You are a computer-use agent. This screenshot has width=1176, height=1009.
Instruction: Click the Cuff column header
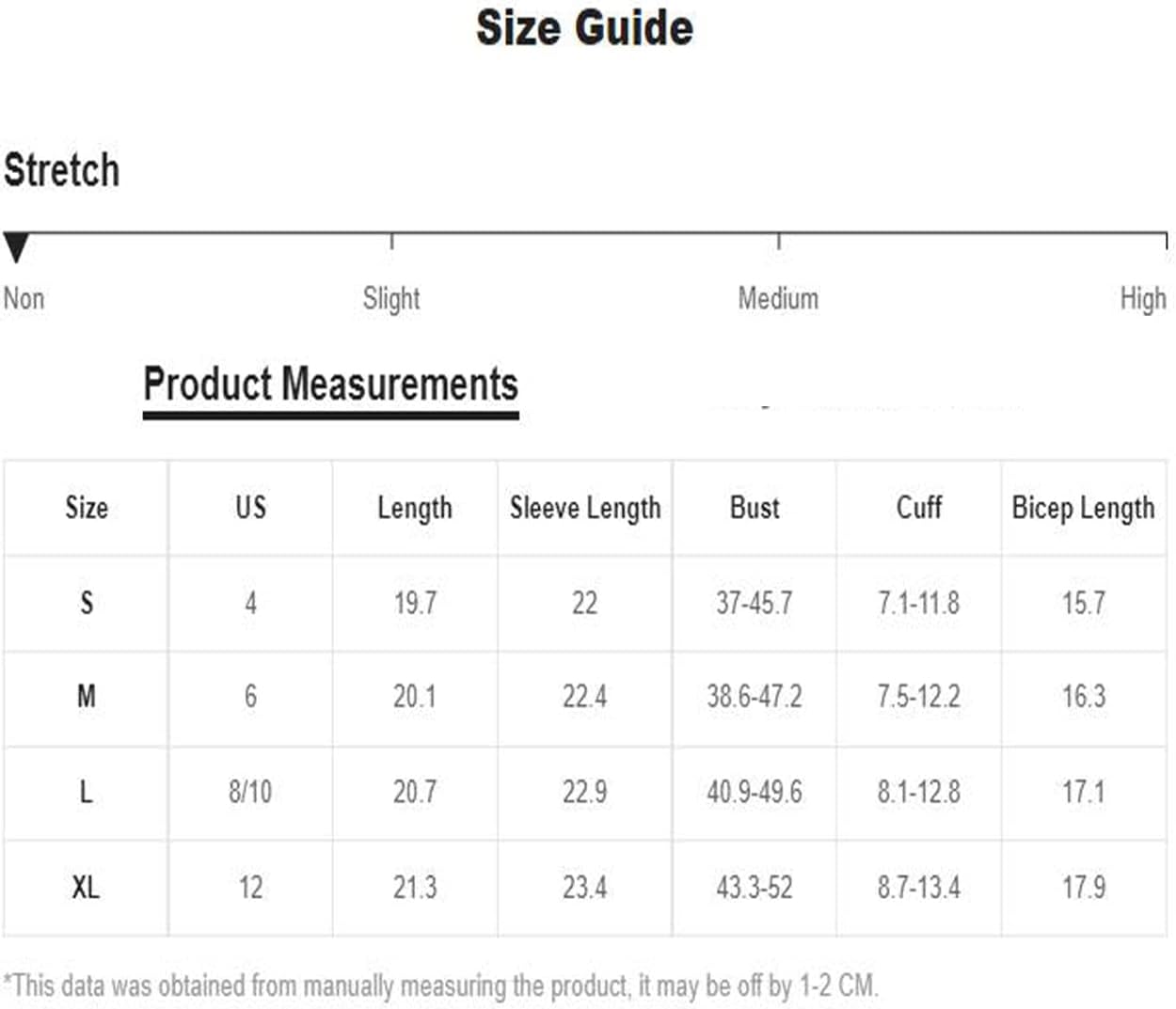918,508
